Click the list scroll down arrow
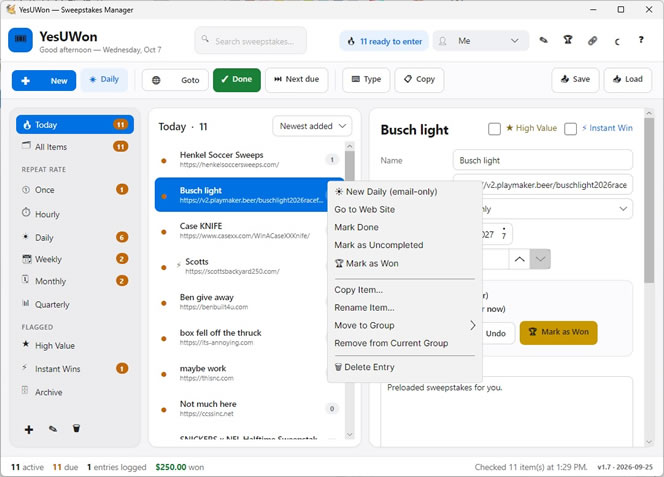This screenshot has height=477, width=664. pos(349,434)
